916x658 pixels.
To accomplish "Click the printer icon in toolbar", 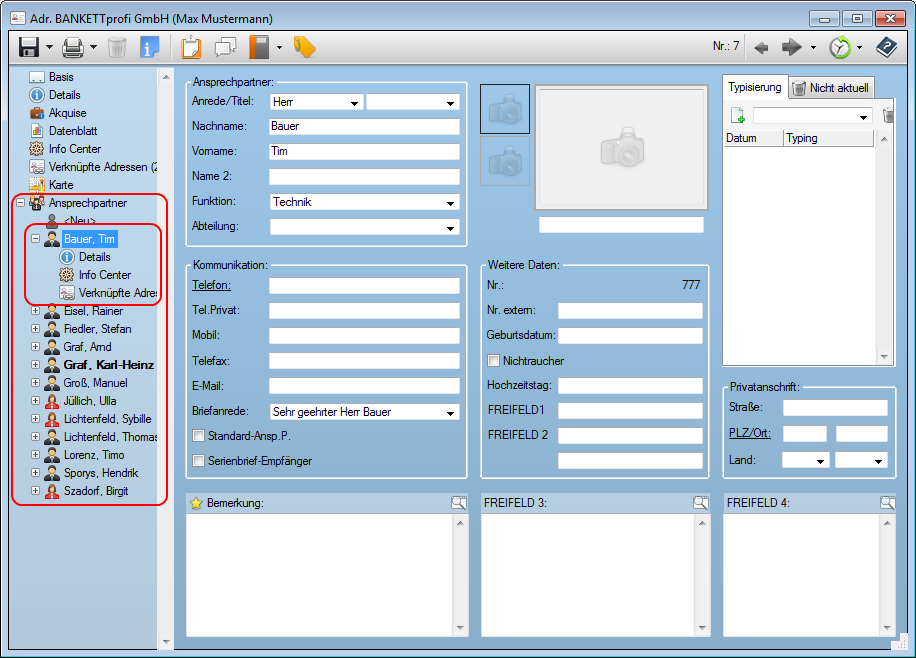I will (72, 47).
